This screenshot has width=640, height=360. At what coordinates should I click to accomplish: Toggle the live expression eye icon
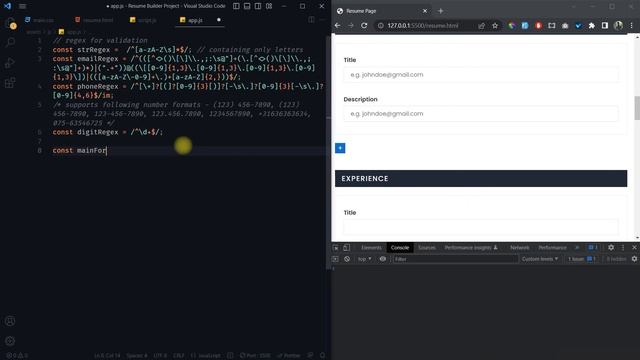coord(383,259)
